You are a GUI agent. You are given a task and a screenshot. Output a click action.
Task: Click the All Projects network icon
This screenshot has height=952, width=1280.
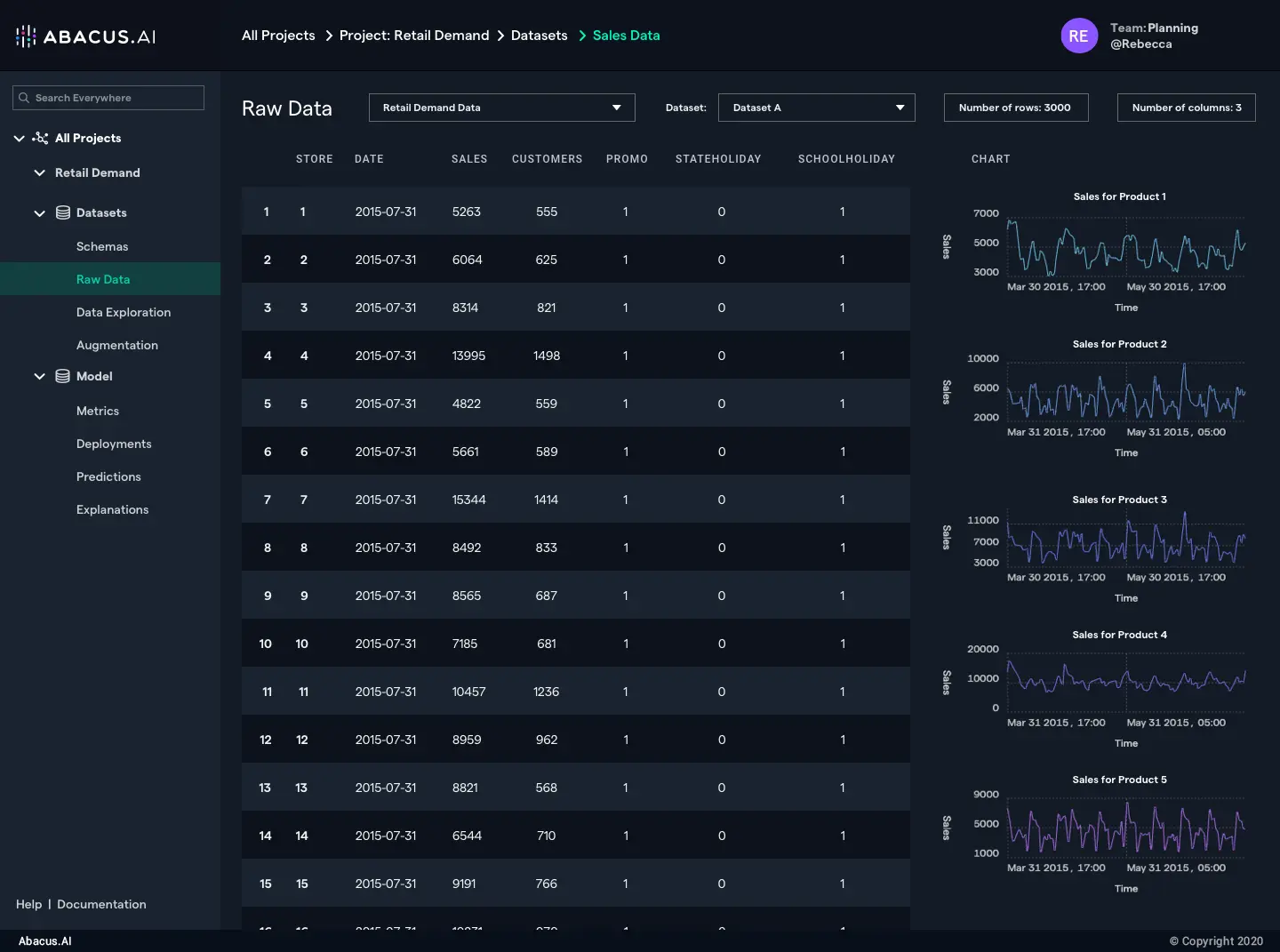(x=40, y=138)
